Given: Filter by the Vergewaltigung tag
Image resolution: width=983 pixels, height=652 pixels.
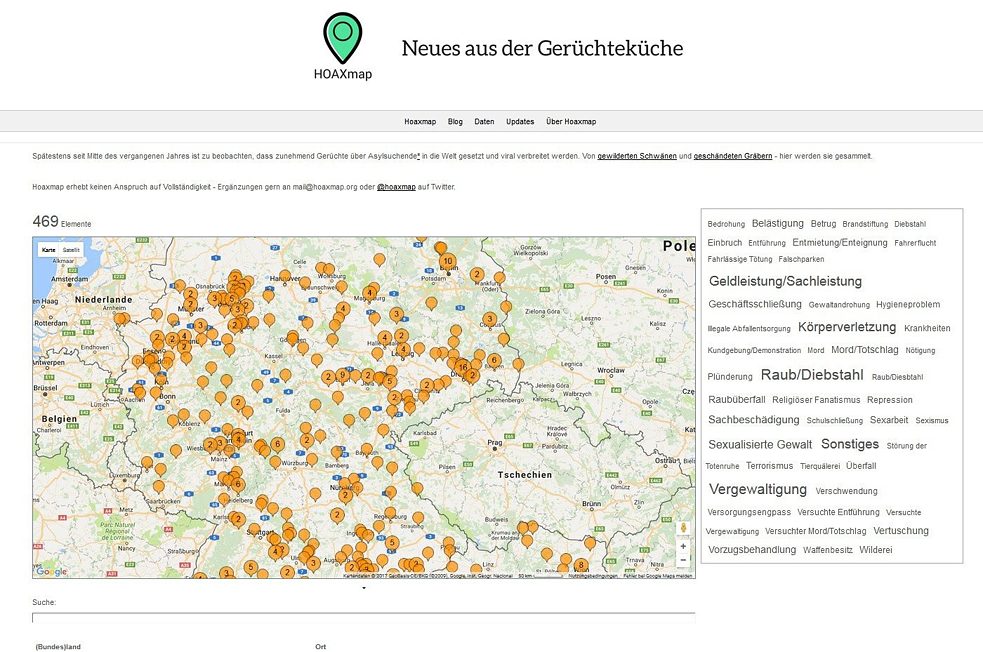Looking at the screenshot, I should tap(757, 489).
